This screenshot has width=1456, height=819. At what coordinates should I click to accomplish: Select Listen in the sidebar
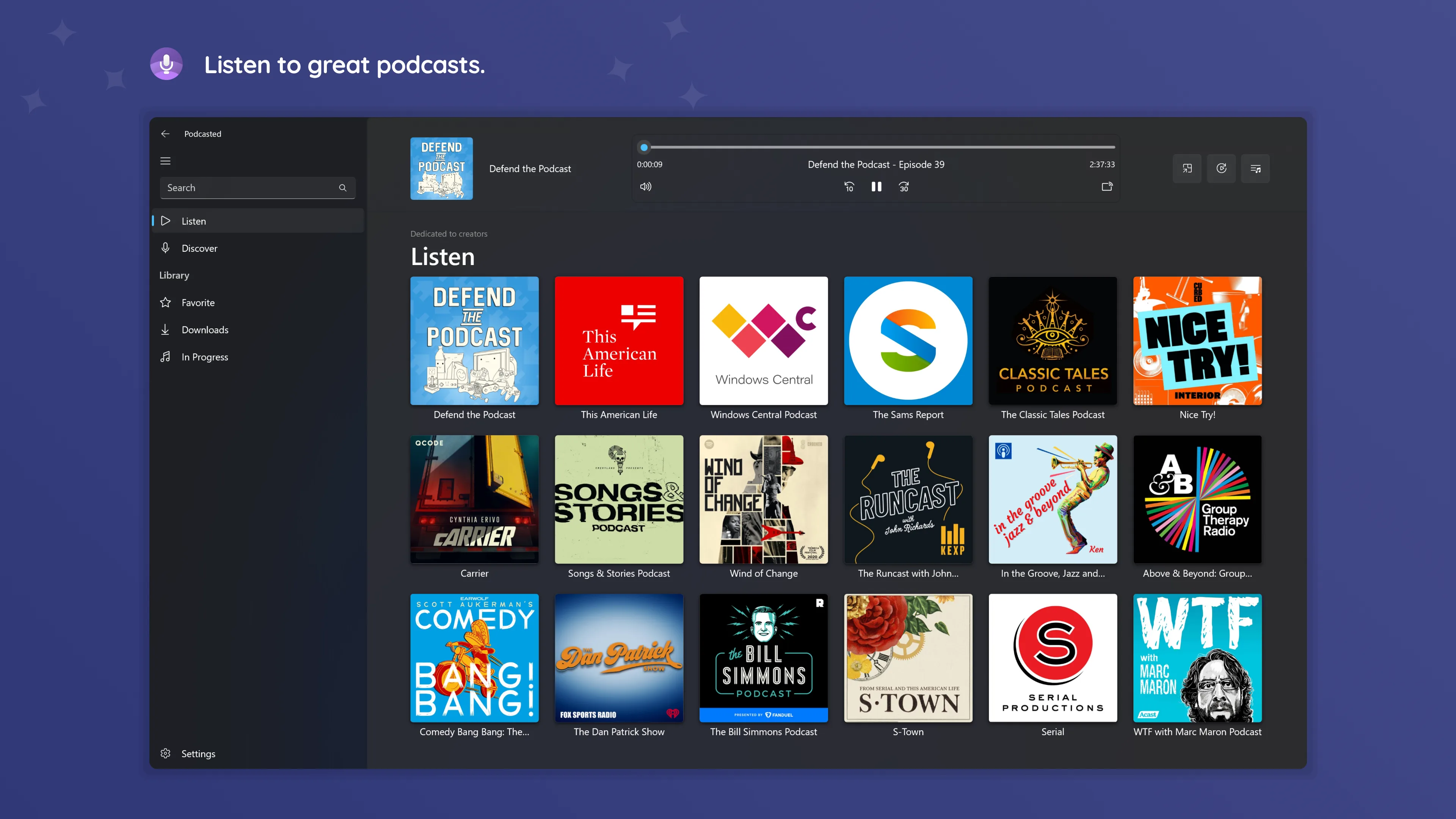tap(258, 221)
